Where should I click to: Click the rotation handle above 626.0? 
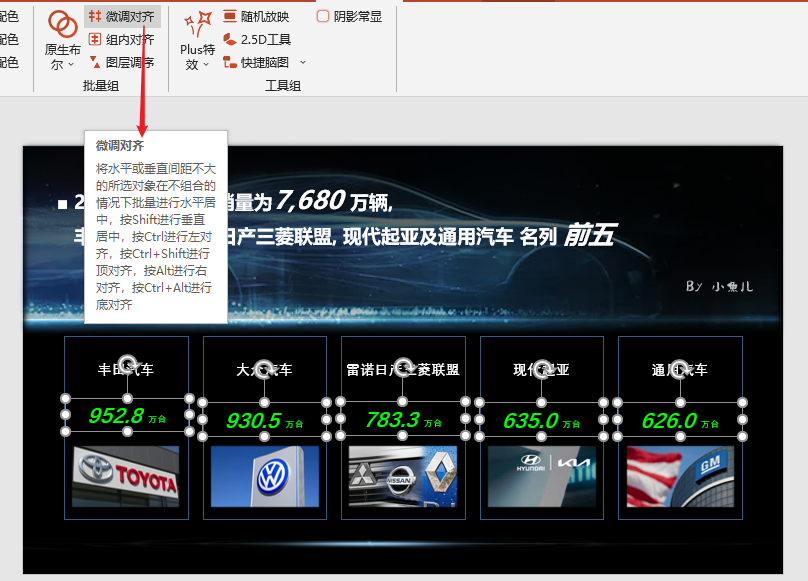click(x=680, y=369)
